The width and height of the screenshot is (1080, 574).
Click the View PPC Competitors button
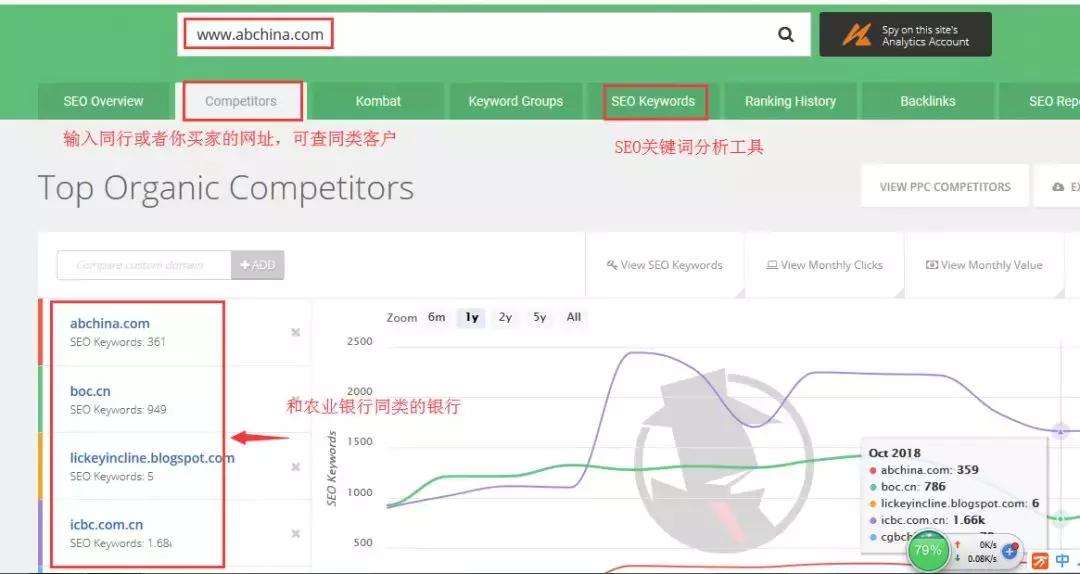945,187
